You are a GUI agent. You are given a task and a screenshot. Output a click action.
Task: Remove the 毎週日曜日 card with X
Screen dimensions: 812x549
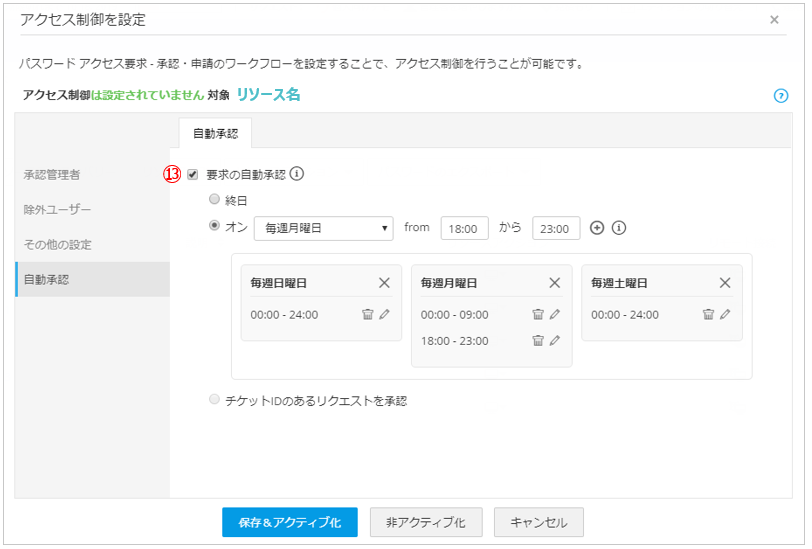385,283
